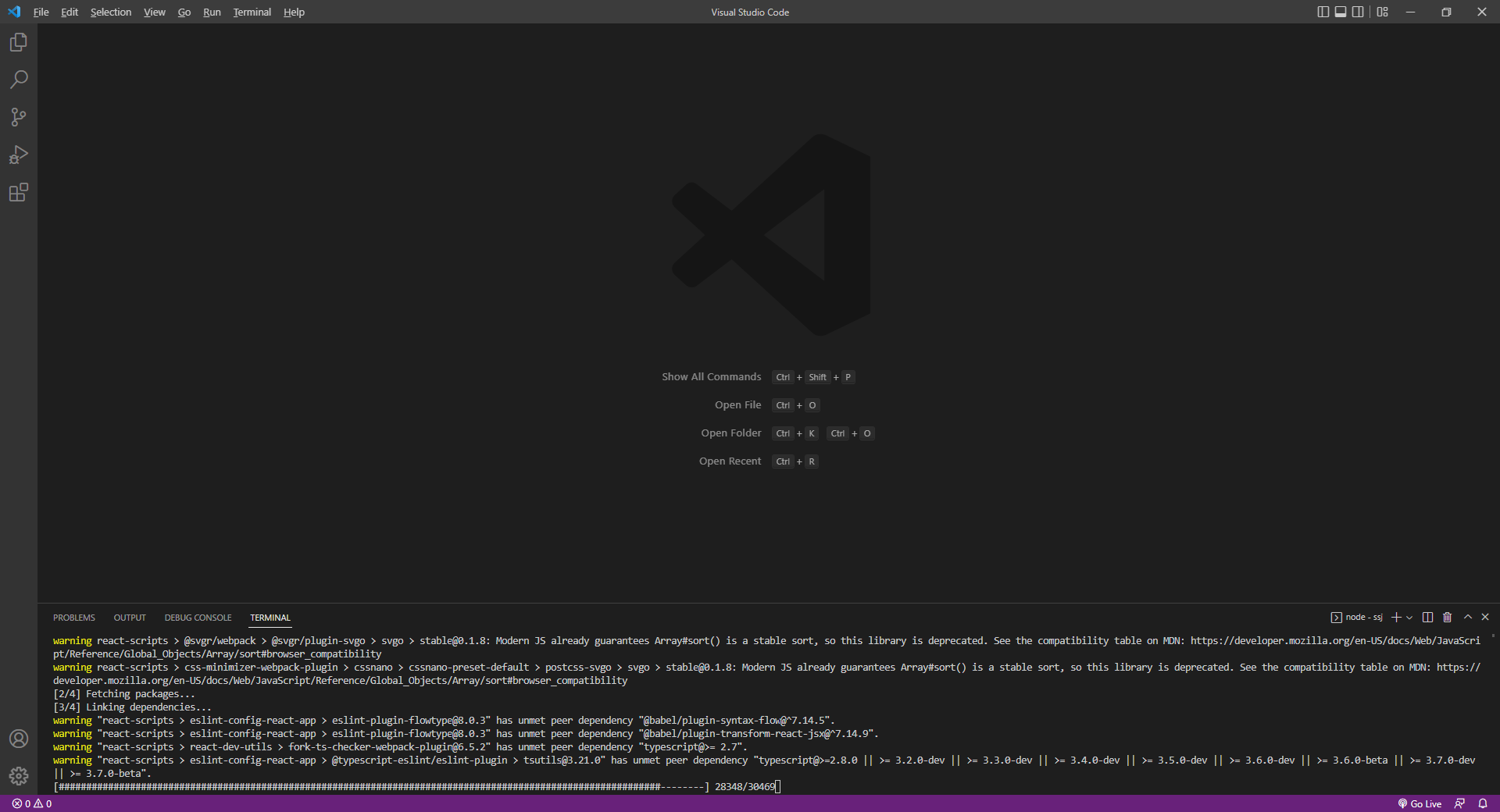The width and height of the screenshot is (1500, 812).
Task: Open the Selection menu
Action: click(111, 12)
